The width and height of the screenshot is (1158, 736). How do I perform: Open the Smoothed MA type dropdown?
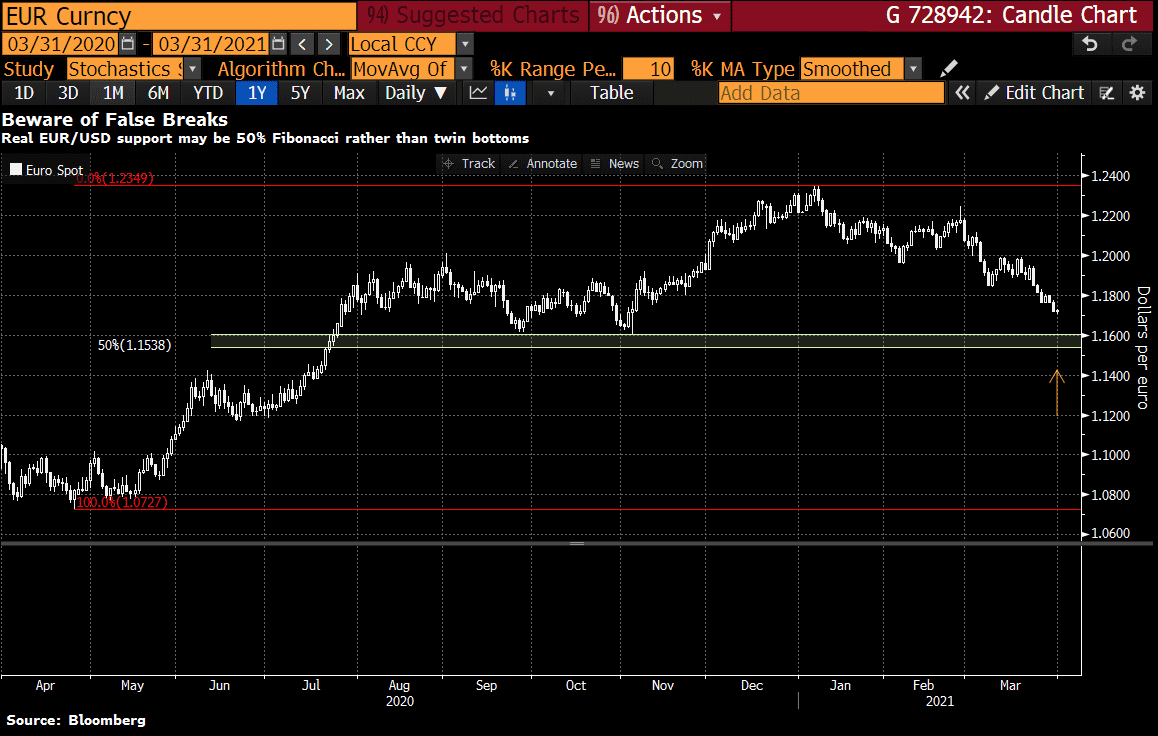[913, 69]
